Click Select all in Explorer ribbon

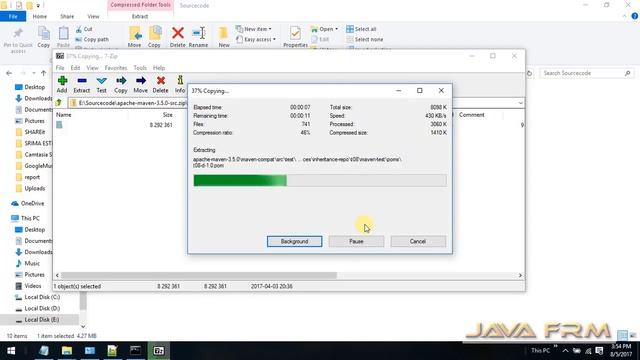(x=361, y=29)
